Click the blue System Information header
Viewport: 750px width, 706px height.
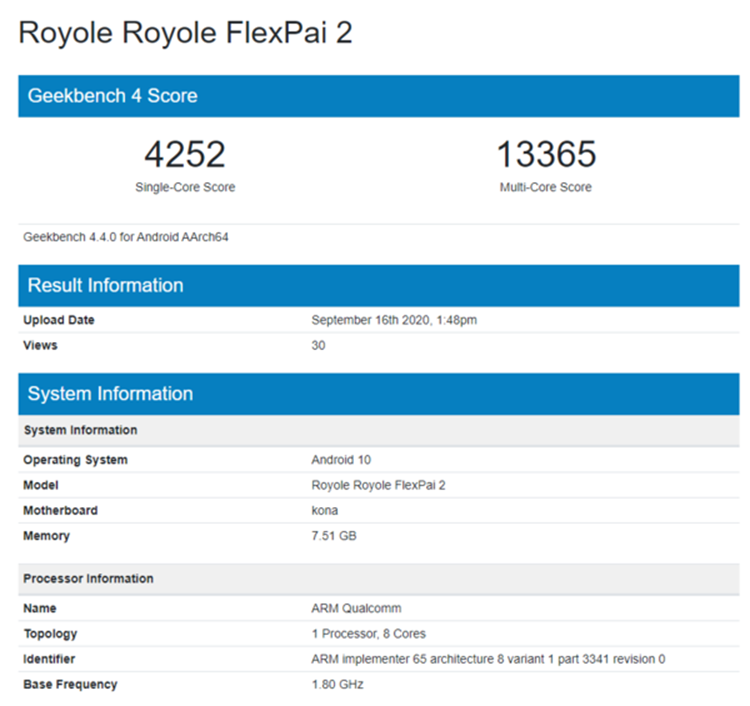(x=379, y=394)
